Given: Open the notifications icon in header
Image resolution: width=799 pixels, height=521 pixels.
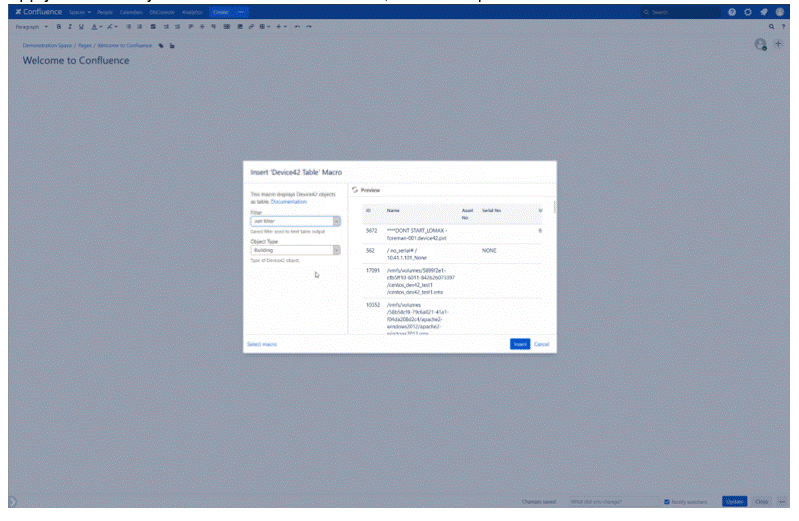Looking at the screenshot, I should [x=764, y=12].
